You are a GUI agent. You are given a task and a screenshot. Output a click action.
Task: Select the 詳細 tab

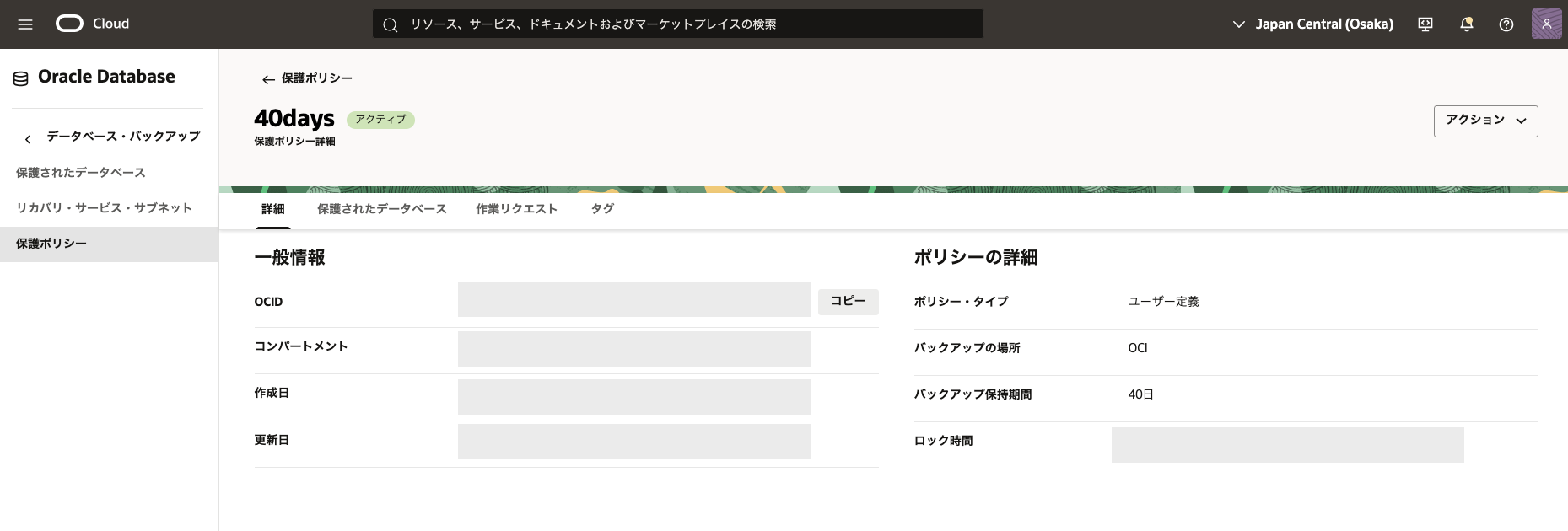coord(272,209)
